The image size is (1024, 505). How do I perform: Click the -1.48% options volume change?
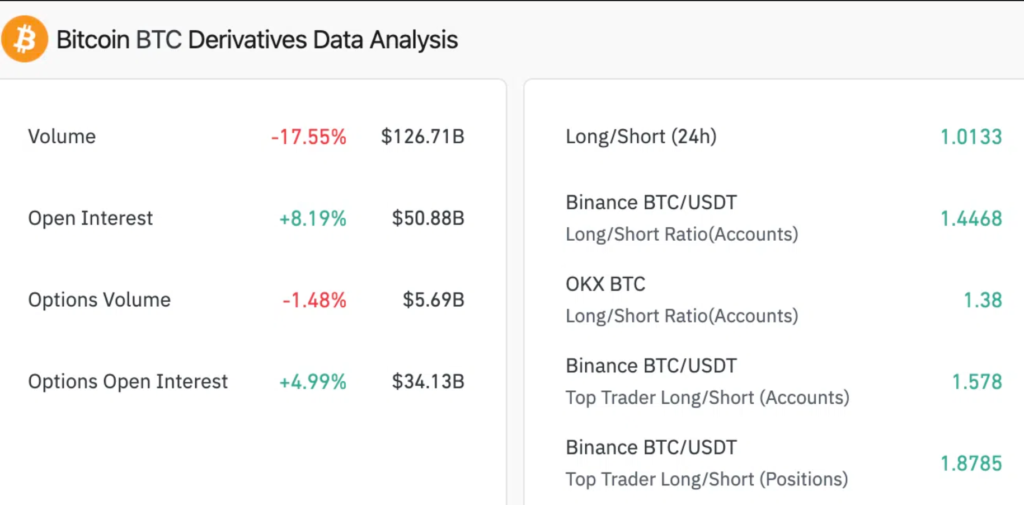(313, 300)
